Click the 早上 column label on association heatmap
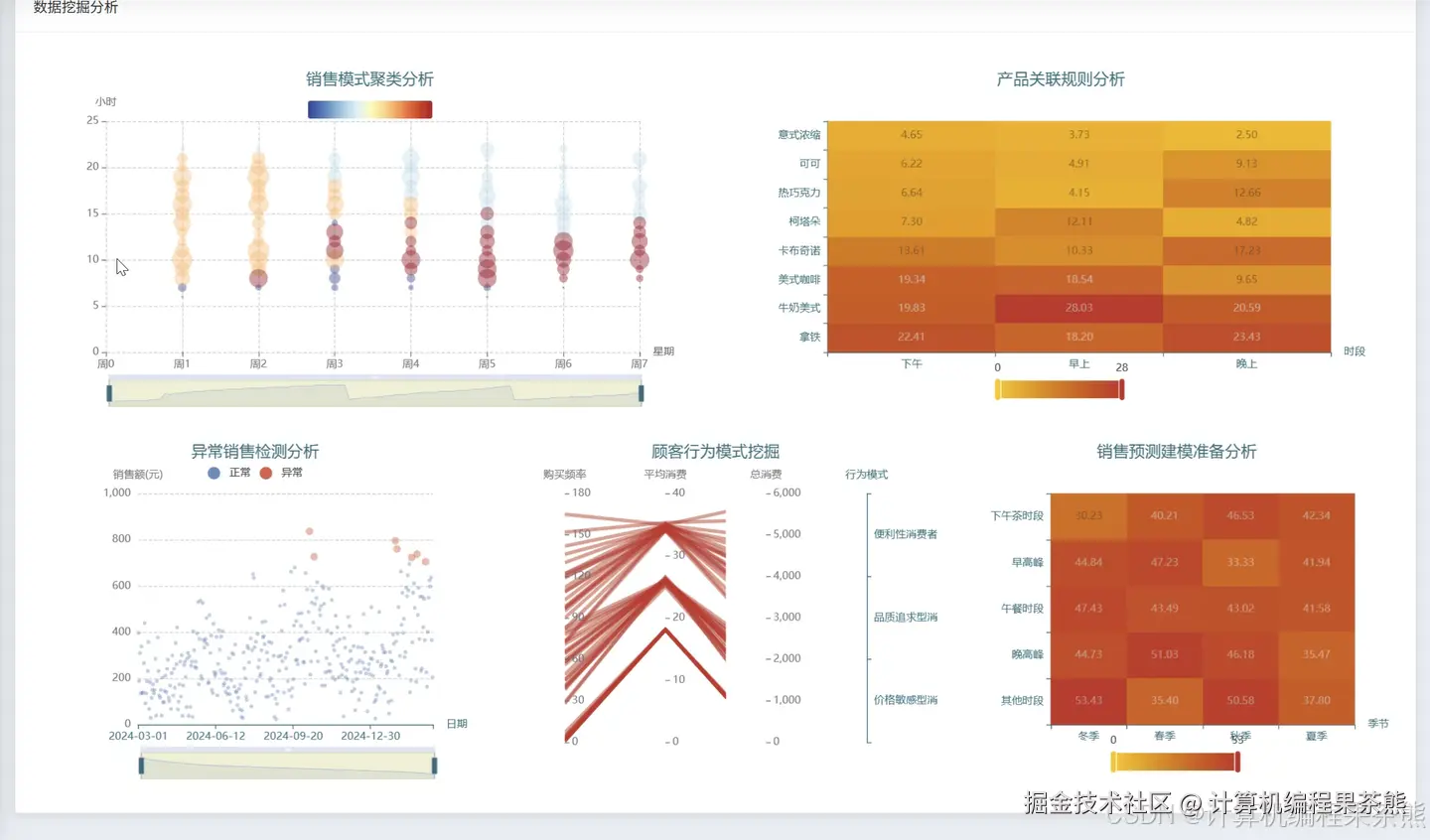Screen dimensions: 1430x840 pyautogui.click(x=1079, y=364)
